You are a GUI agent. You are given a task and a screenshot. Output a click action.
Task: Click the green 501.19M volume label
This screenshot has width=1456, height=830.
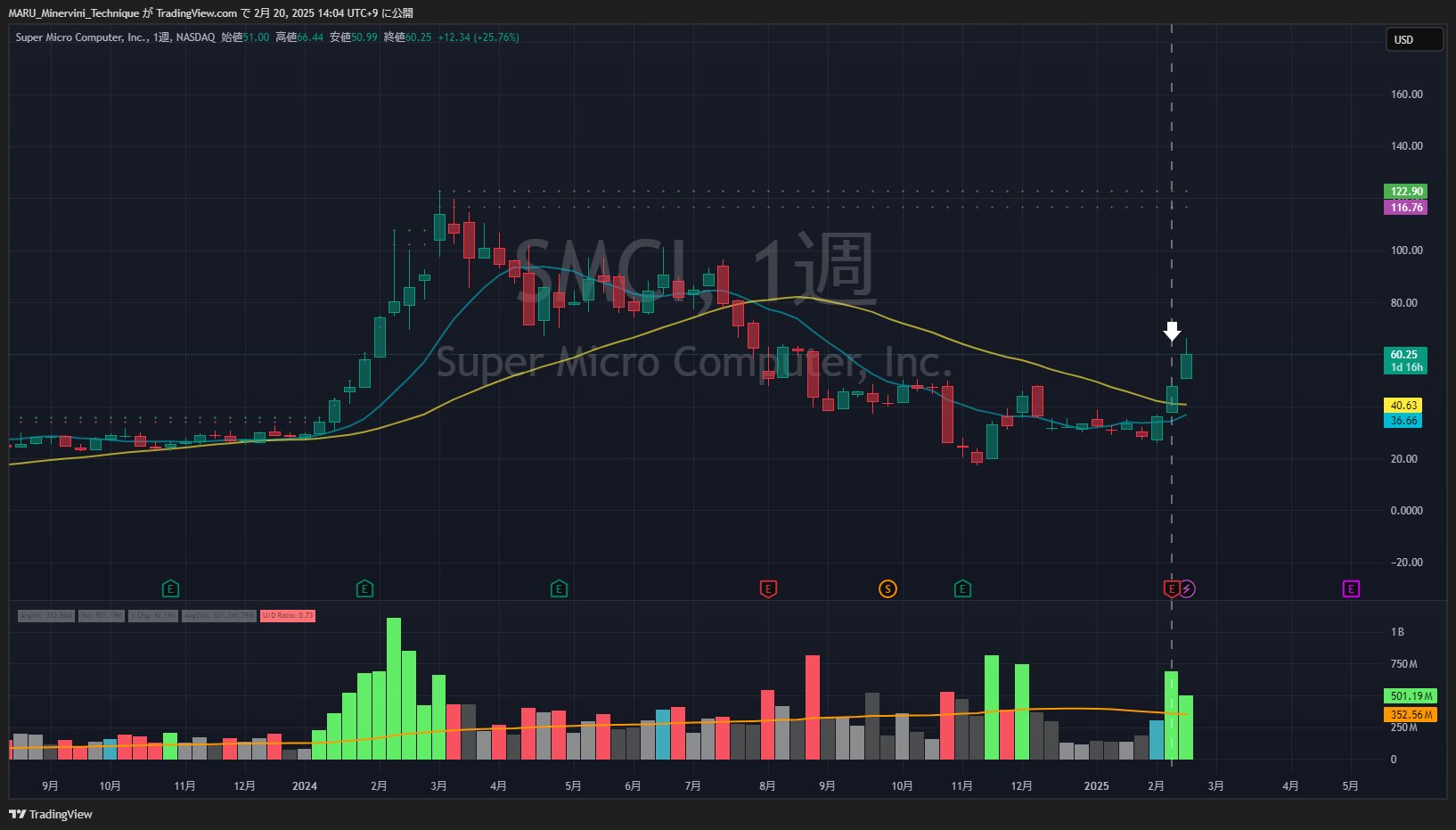pos(1410,696)
